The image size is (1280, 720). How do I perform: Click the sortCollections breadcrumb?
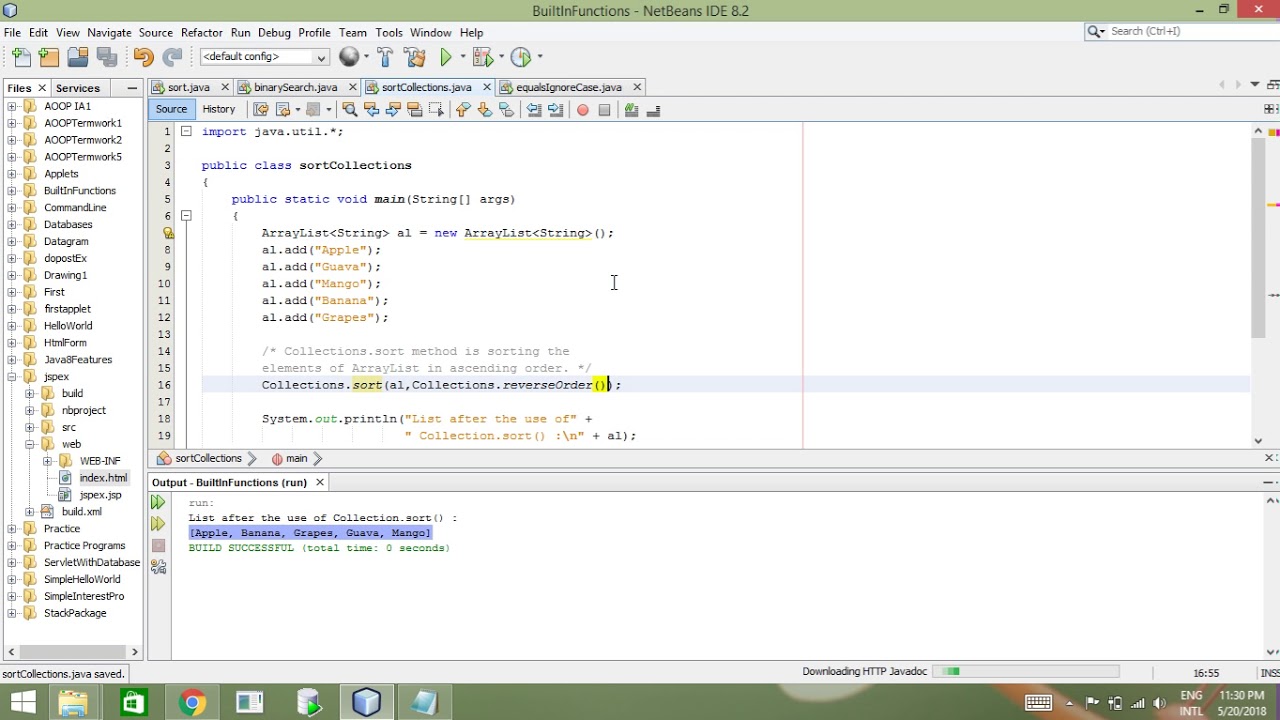[x=208, y=459]
